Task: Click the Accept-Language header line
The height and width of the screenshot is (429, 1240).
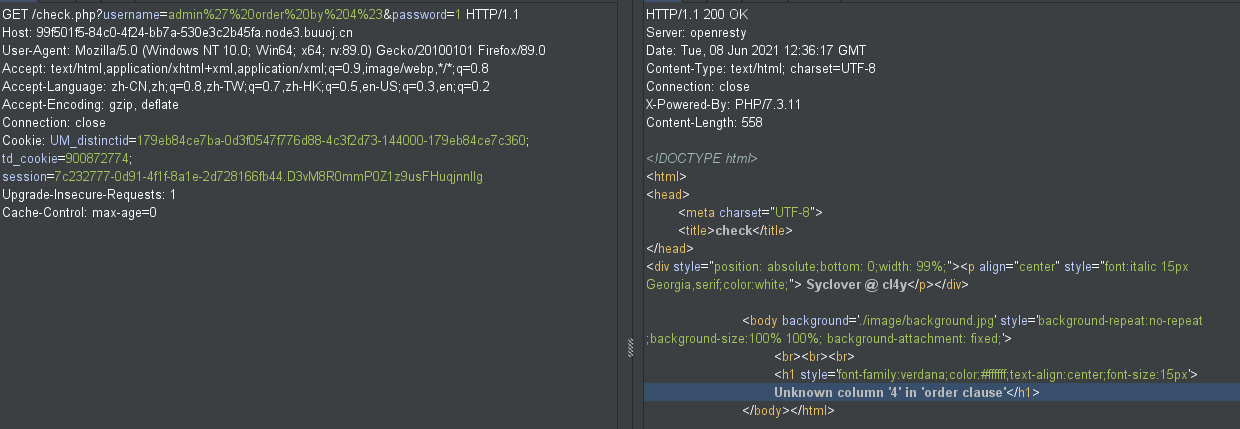Action: point(245,87)
